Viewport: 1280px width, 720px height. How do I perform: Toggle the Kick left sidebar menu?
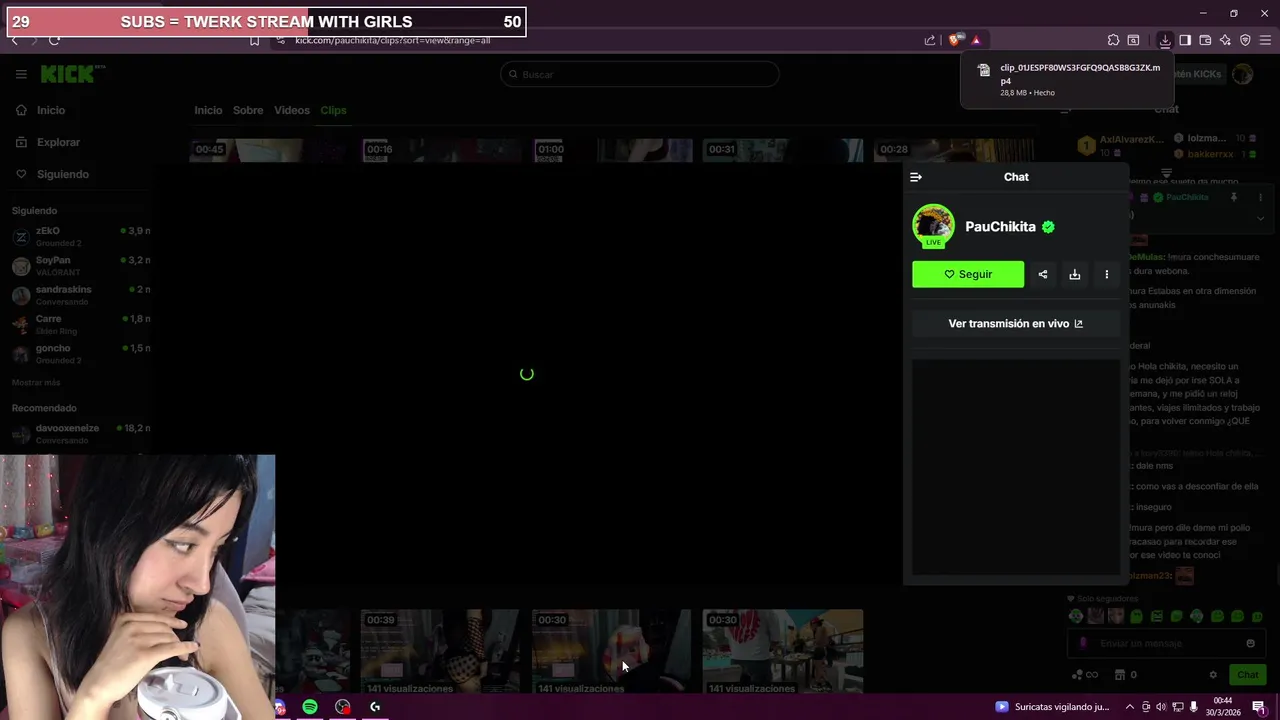coord(21,74)
